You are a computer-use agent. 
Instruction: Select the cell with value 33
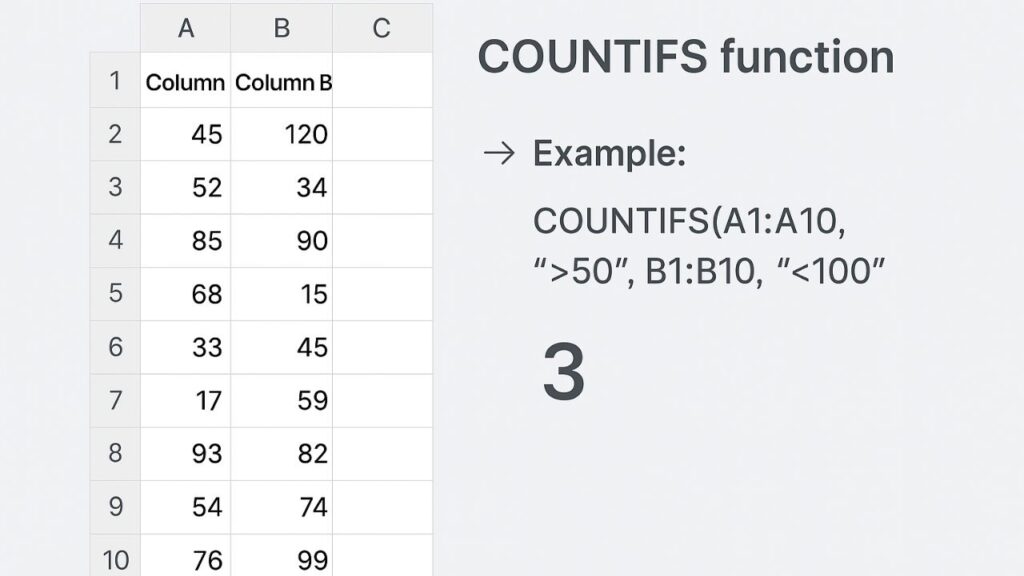(x=187, y=347)
